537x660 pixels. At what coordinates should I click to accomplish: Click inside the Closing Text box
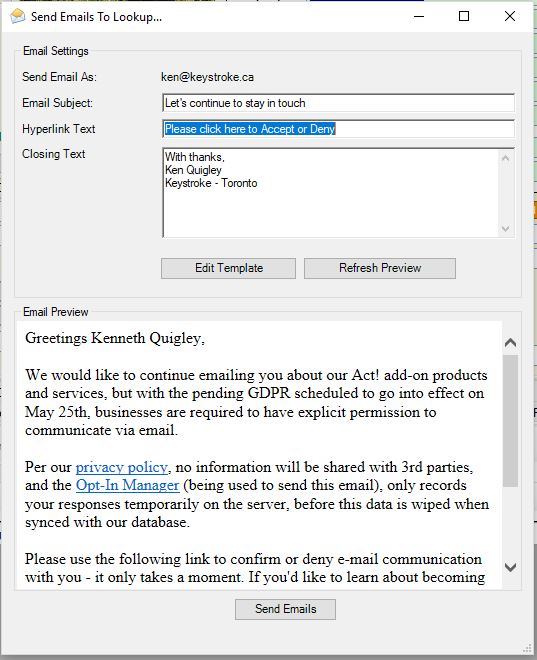[330, 193]
